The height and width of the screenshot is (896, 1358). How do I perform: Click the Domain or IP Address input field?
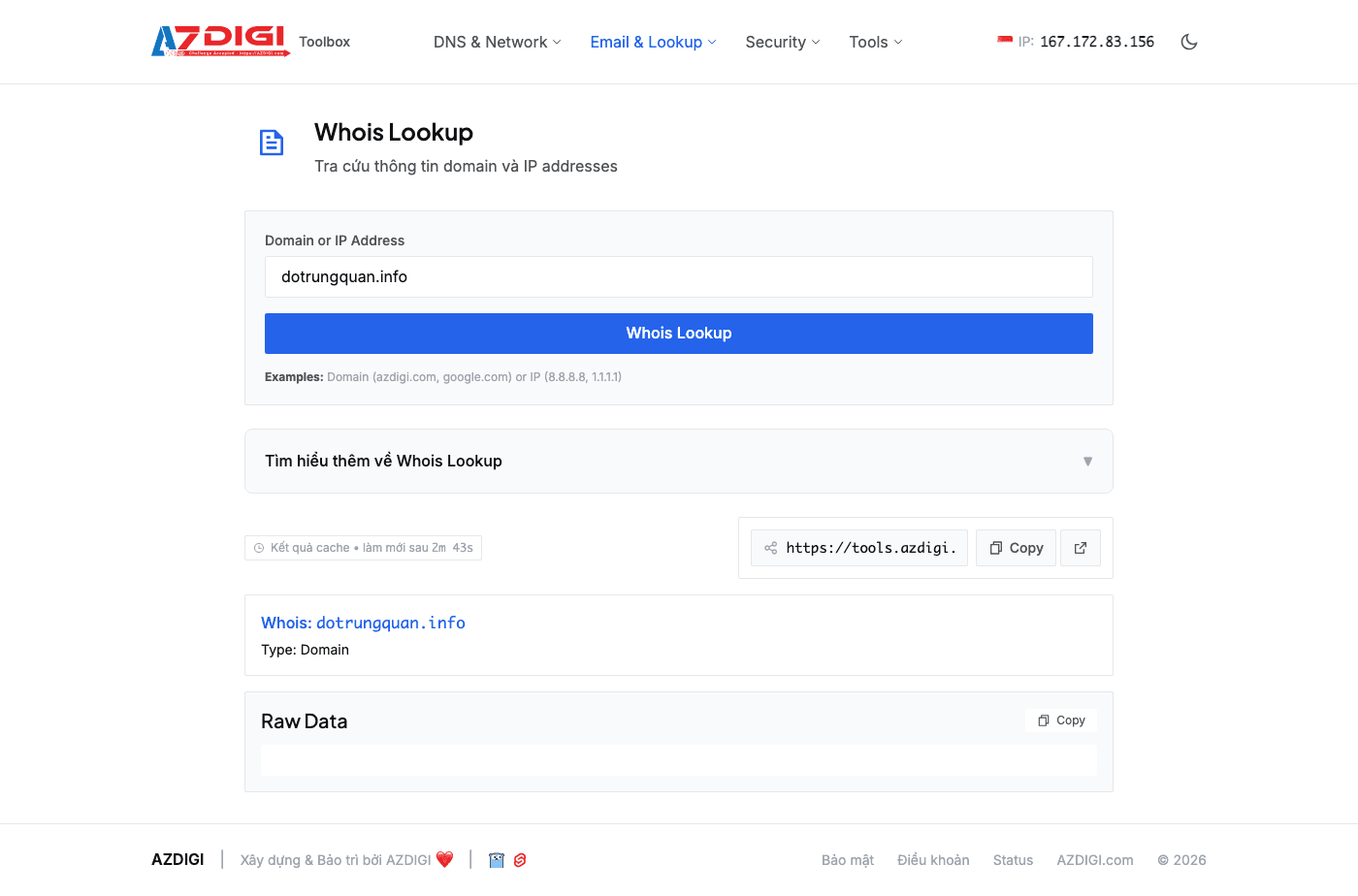coord(678,277)
